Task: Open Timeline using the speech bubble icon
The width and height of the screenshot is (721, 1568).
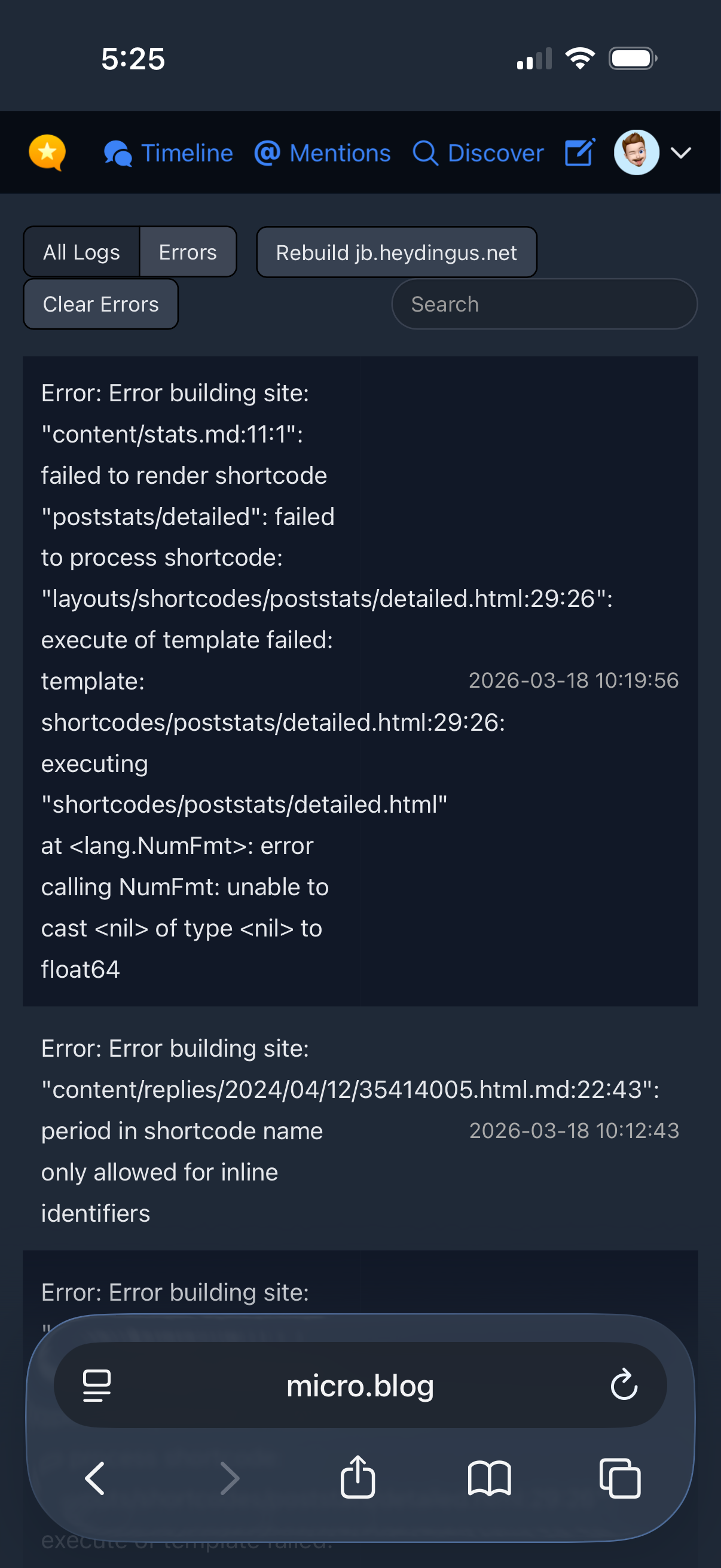Action: pyautogui.click(x=117, y=152)
